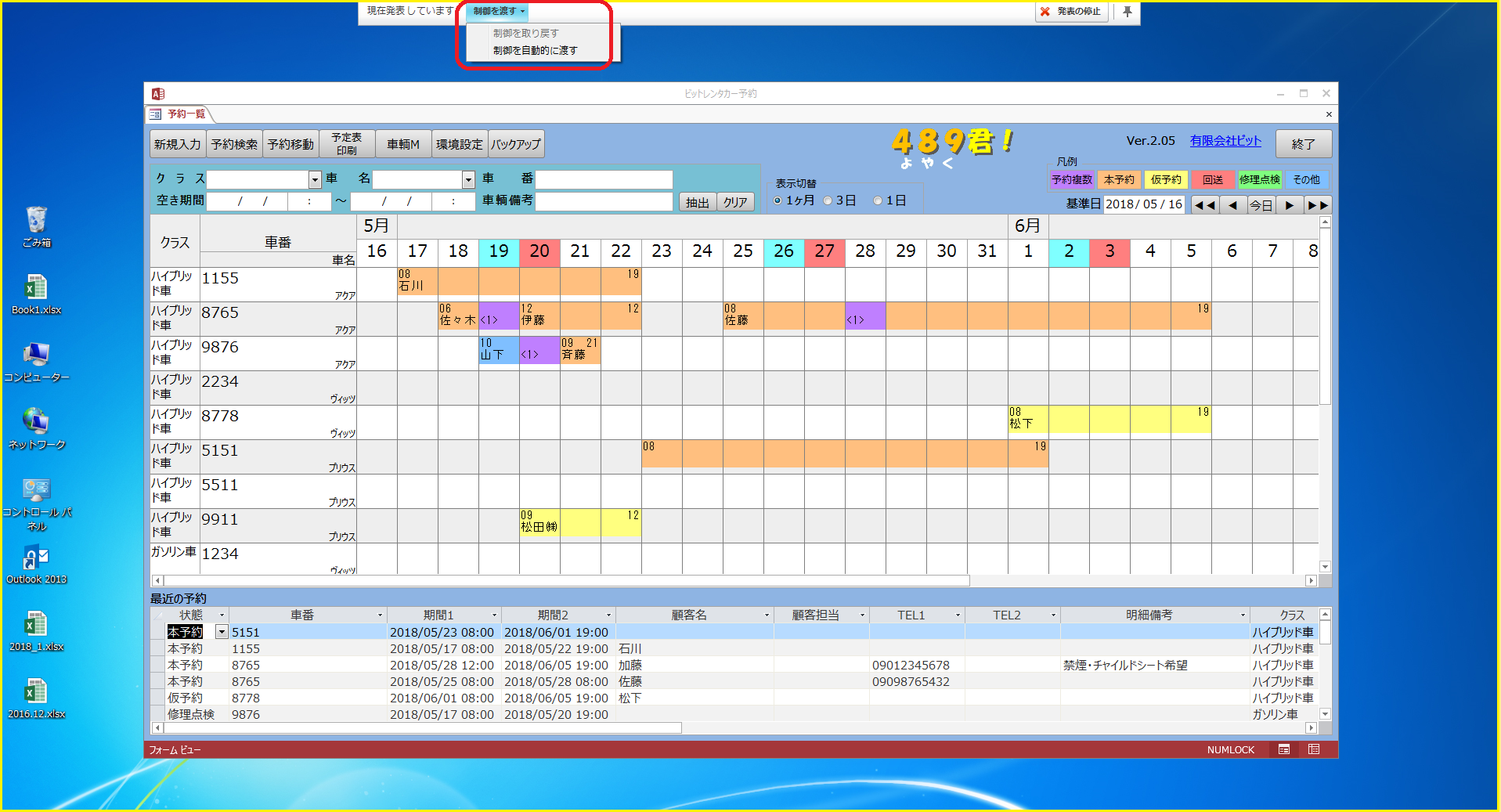Choose 制御を自動的に渡す menu entry
This screenshot has width=1501, height=812.
535,50
